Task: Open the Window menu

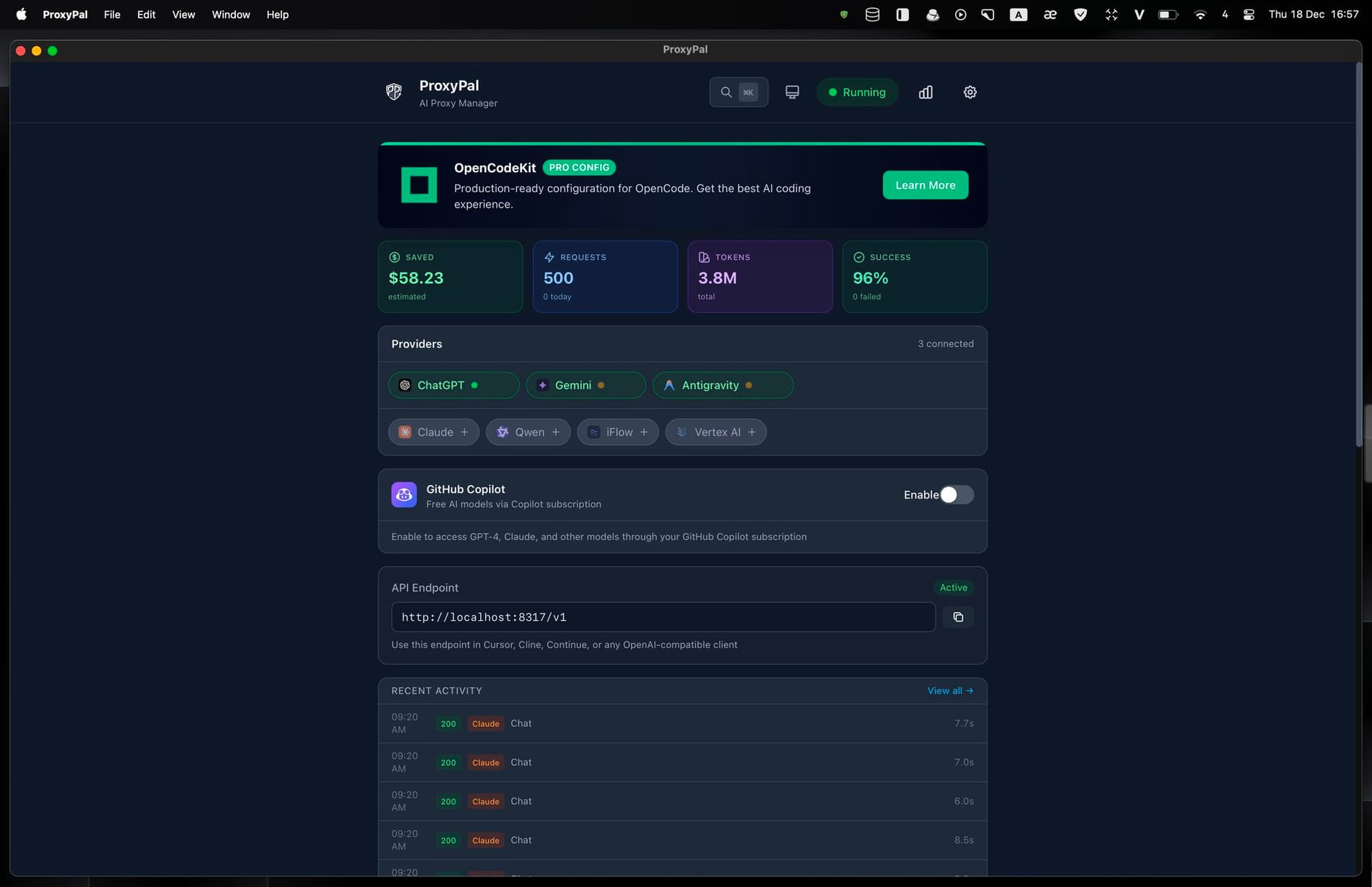Action: point(230,14)
